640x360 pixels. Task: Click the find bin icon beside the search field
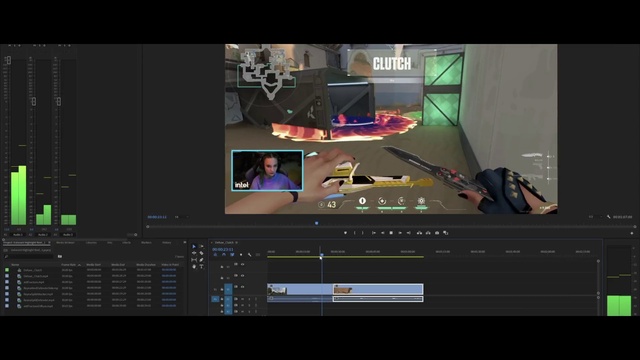tap(60, 256)
